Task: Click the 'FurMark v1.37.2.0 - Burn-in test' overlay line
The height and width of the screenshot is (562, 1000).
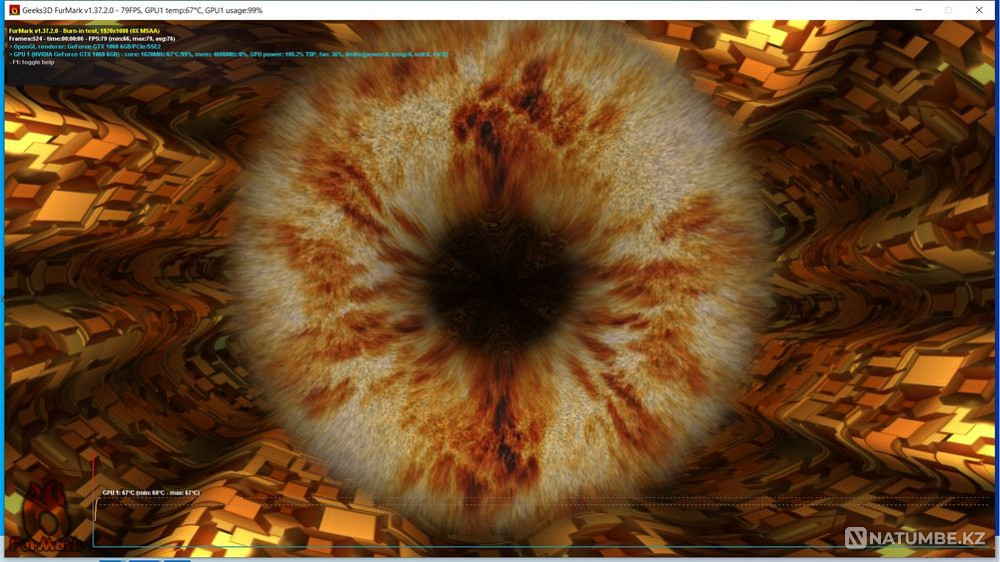Action: (x=84, y=31)
